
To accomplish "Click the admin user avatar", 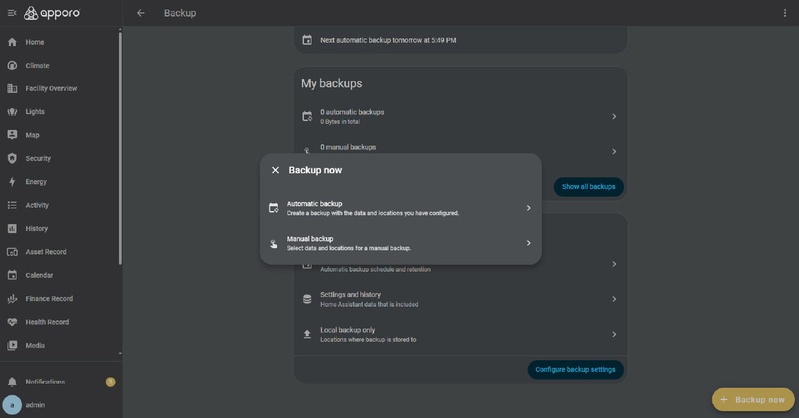I will (12, 405).
